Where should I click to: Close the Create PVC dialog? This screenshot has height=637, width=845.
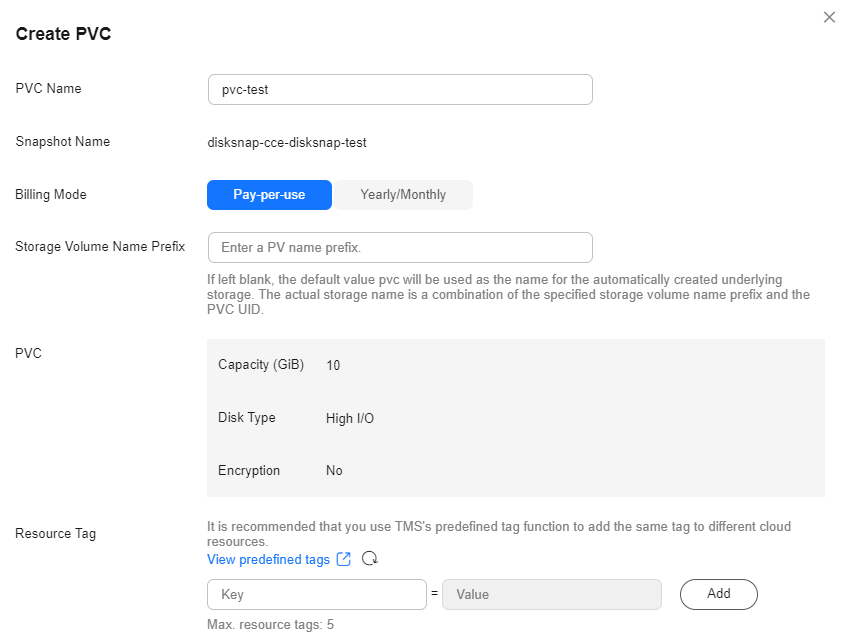pos(829,17)
